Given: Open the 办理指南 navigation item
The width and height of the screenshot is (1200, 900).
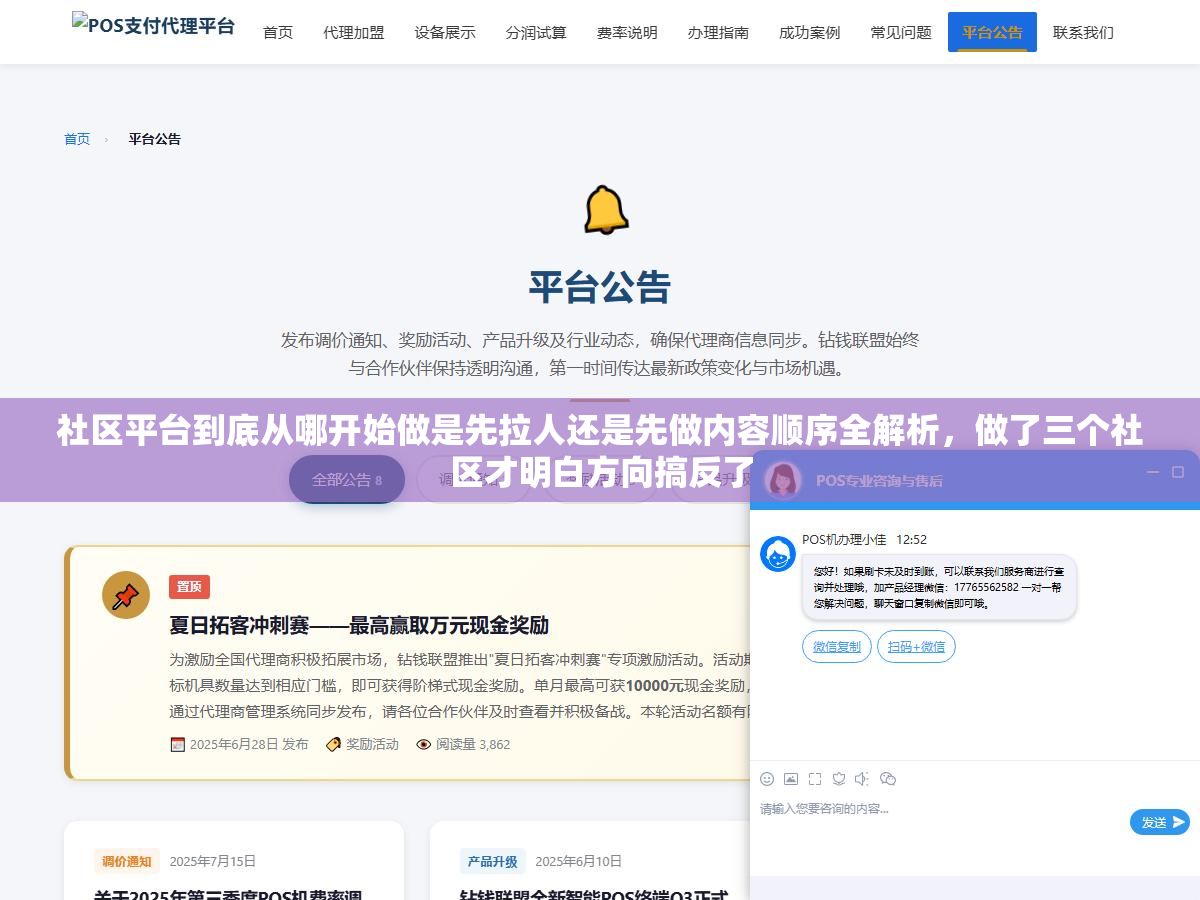Looking at the screenshot, I should coord(718,32).
